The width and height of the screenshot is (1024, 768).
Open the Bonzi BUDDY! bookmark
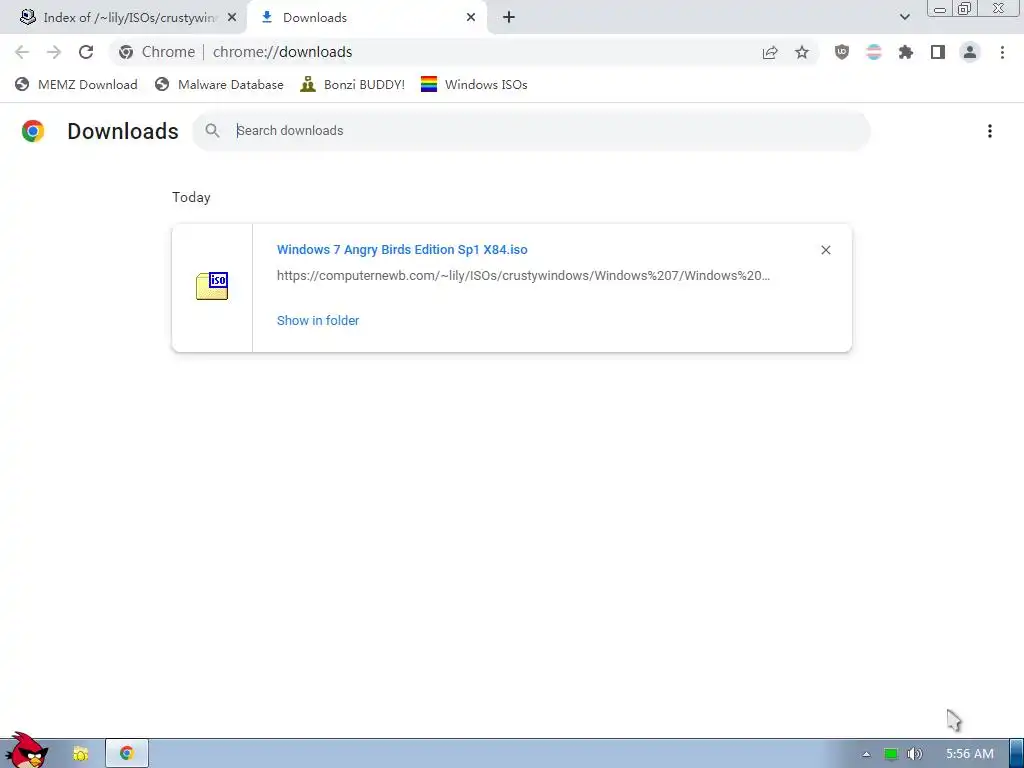(353, 85)
